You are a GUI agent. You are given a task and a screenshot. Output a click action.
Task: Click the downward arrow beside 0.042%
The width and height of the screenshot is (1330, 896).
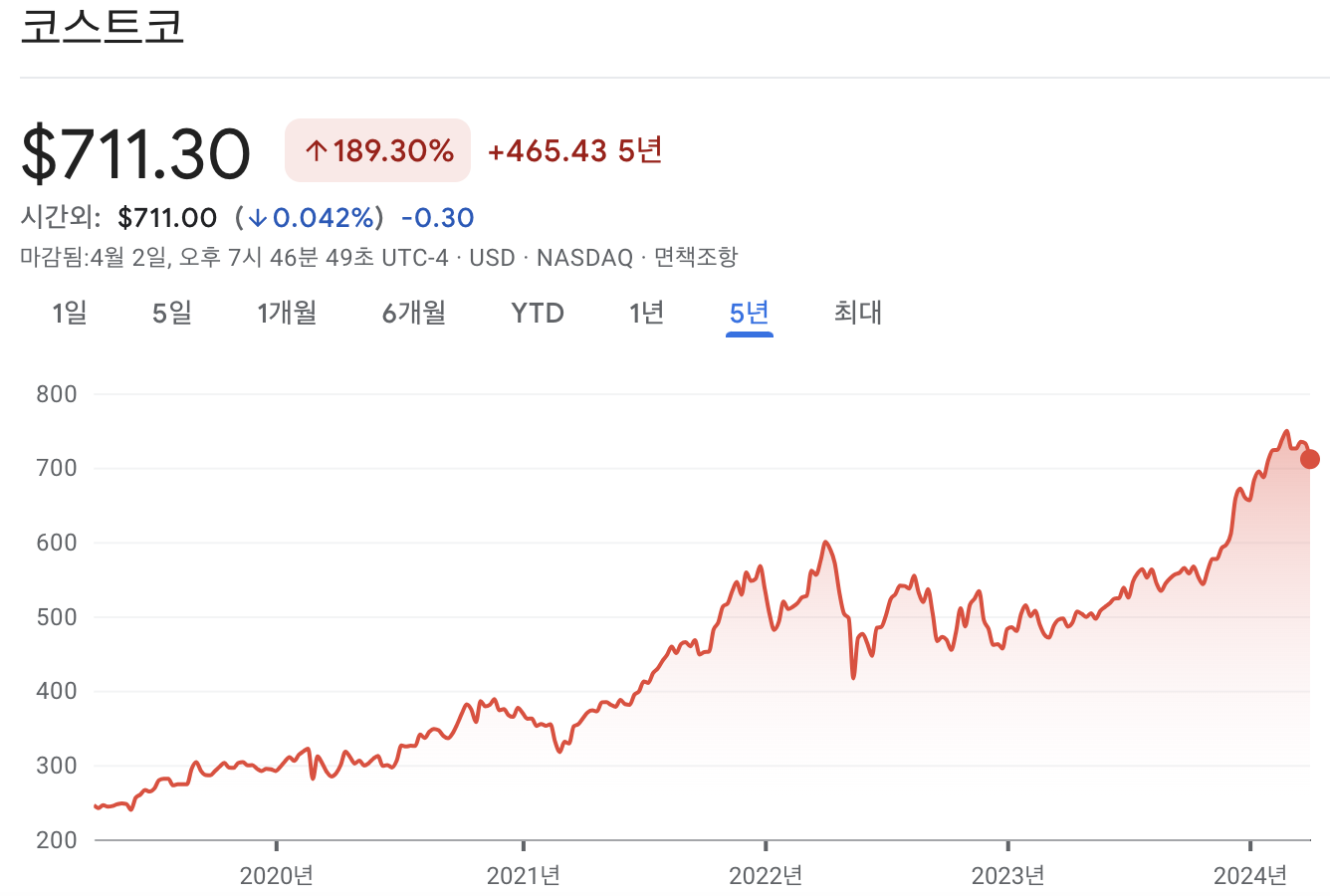(x=259, y=217)
